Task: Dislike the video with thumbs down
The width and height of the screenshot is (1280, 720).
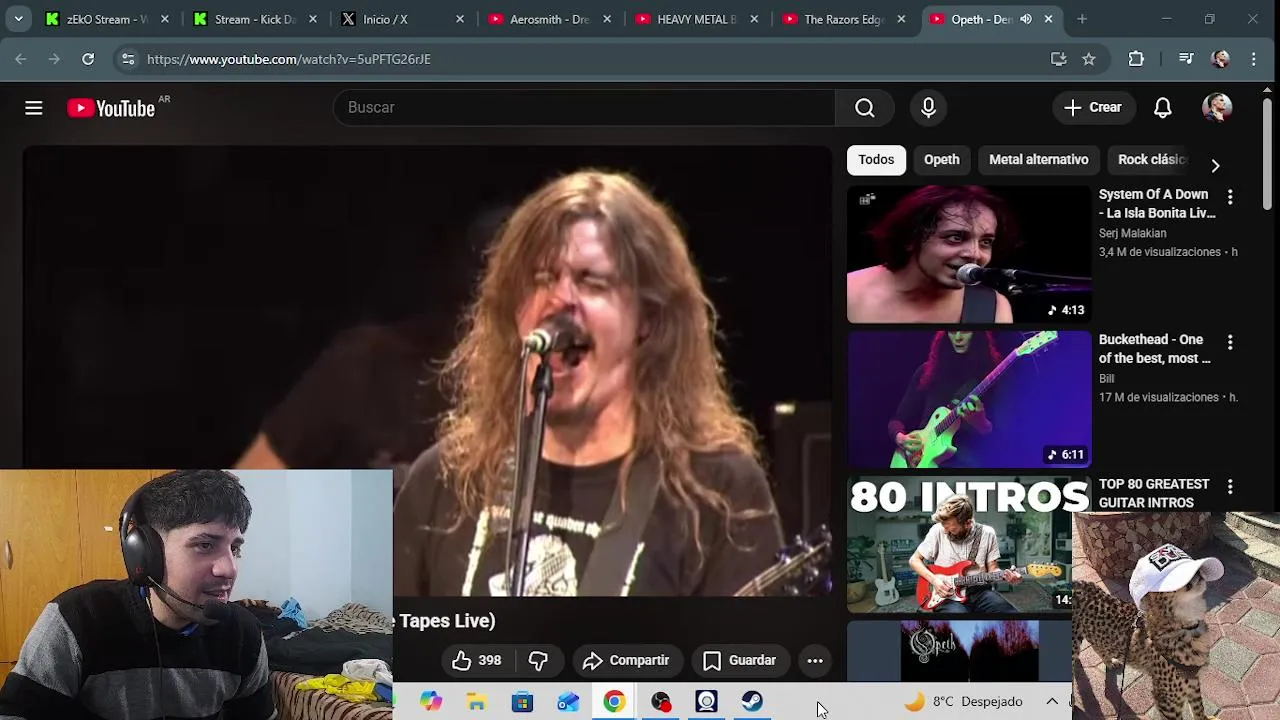Action: 538,660
